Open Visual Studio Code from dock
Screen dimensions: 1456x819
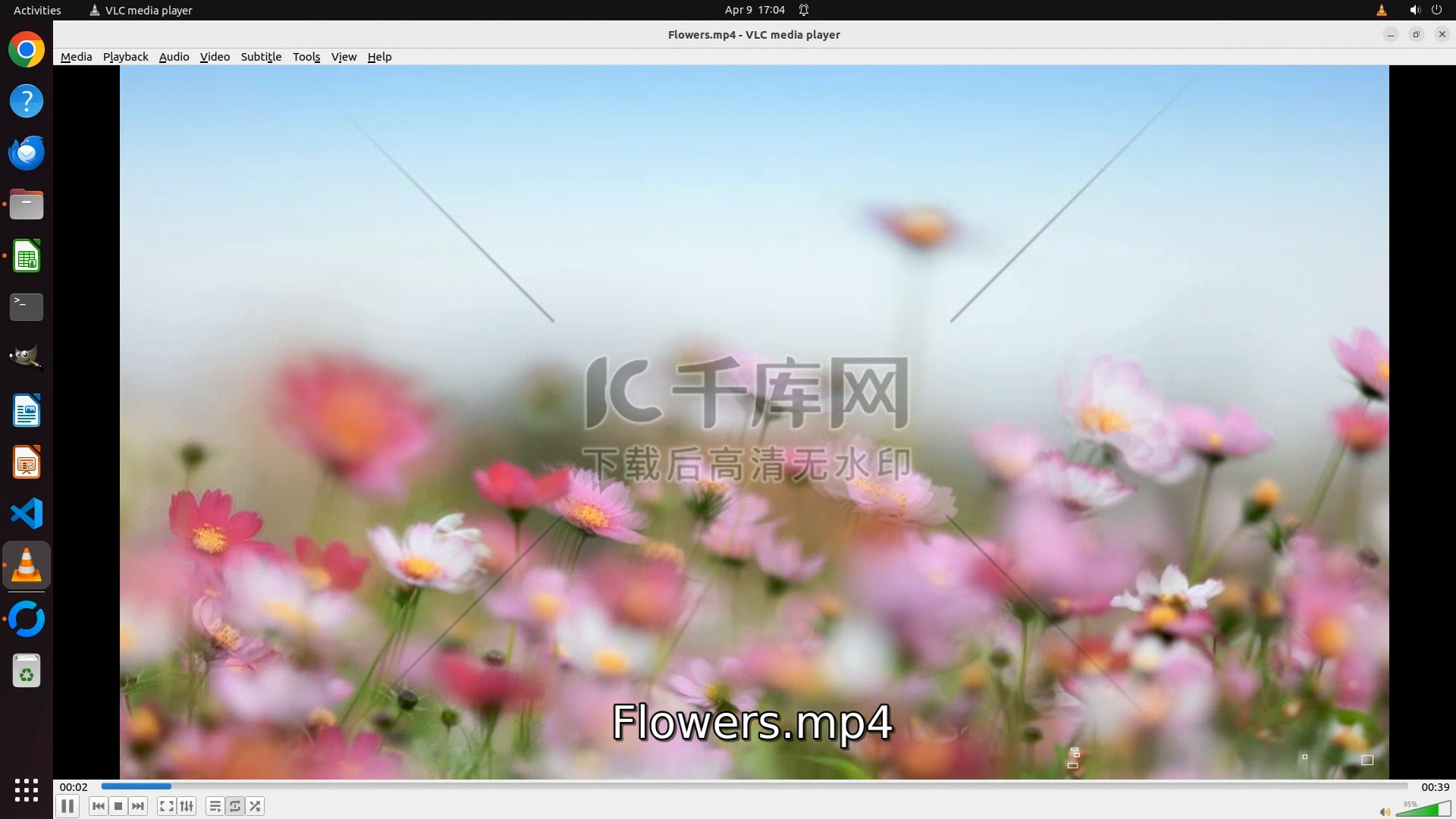pyautogui.click(x=27, y=513)
